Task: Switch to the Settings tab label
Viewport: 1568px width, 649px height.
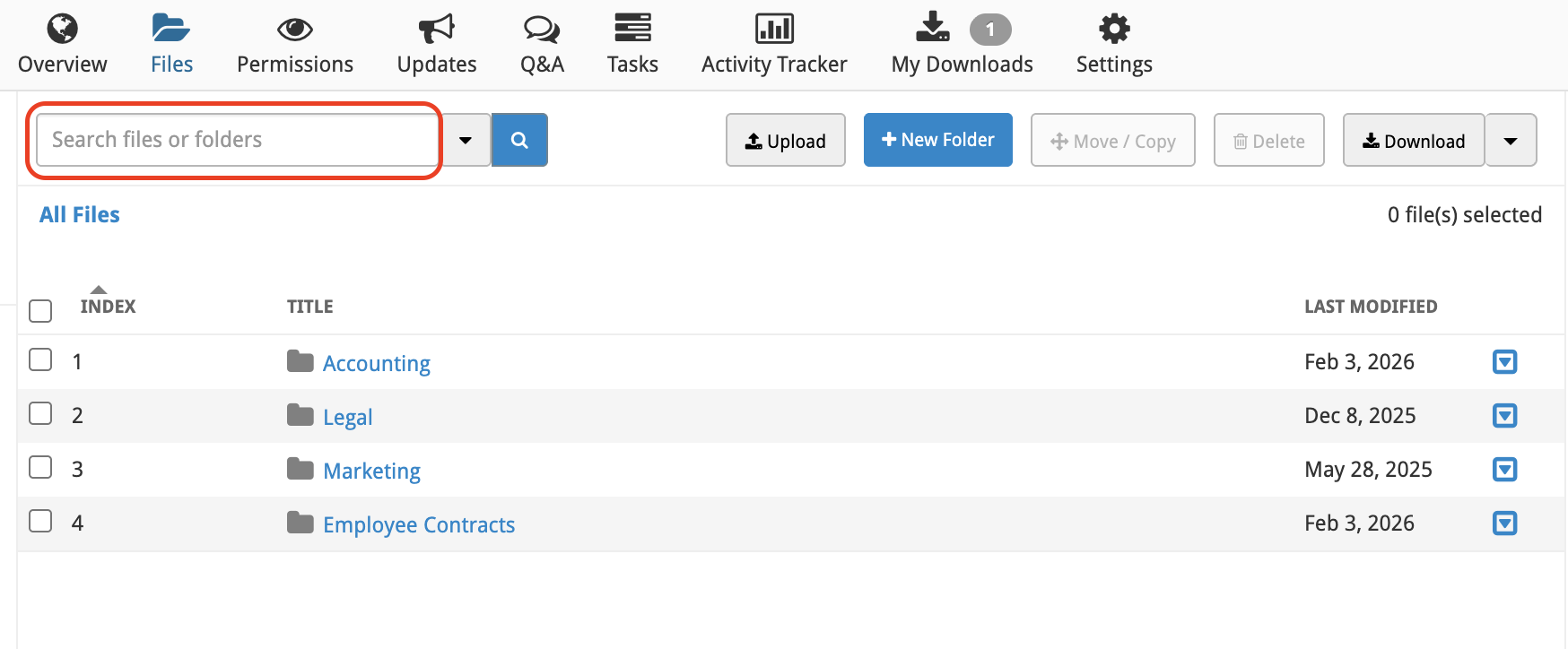Action: (1114, 65)
